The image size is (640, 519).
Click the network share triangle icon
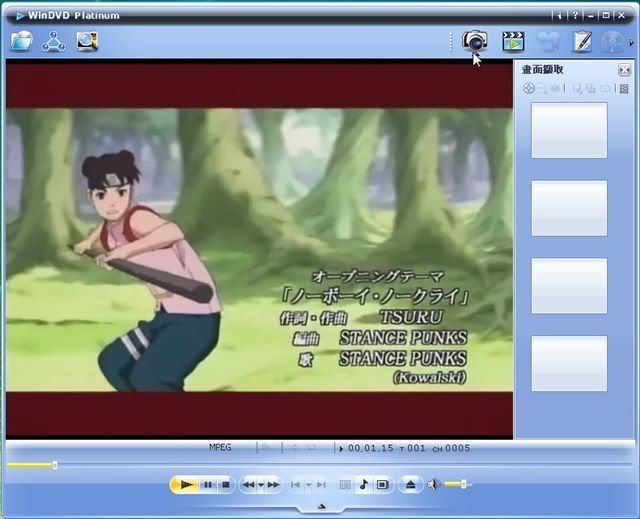53,42
